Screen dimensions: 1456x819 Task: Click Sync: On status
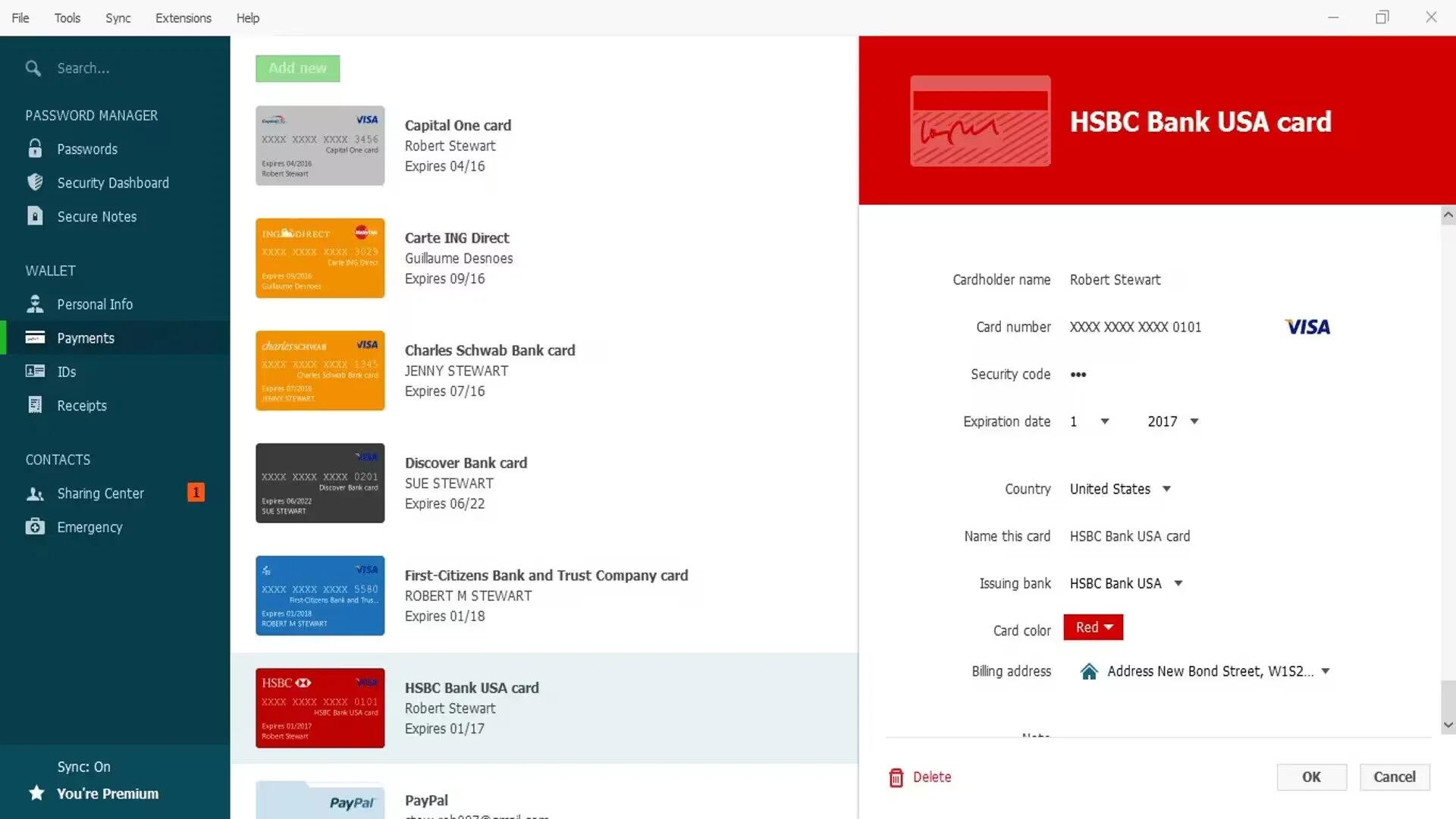coord(83,767)
